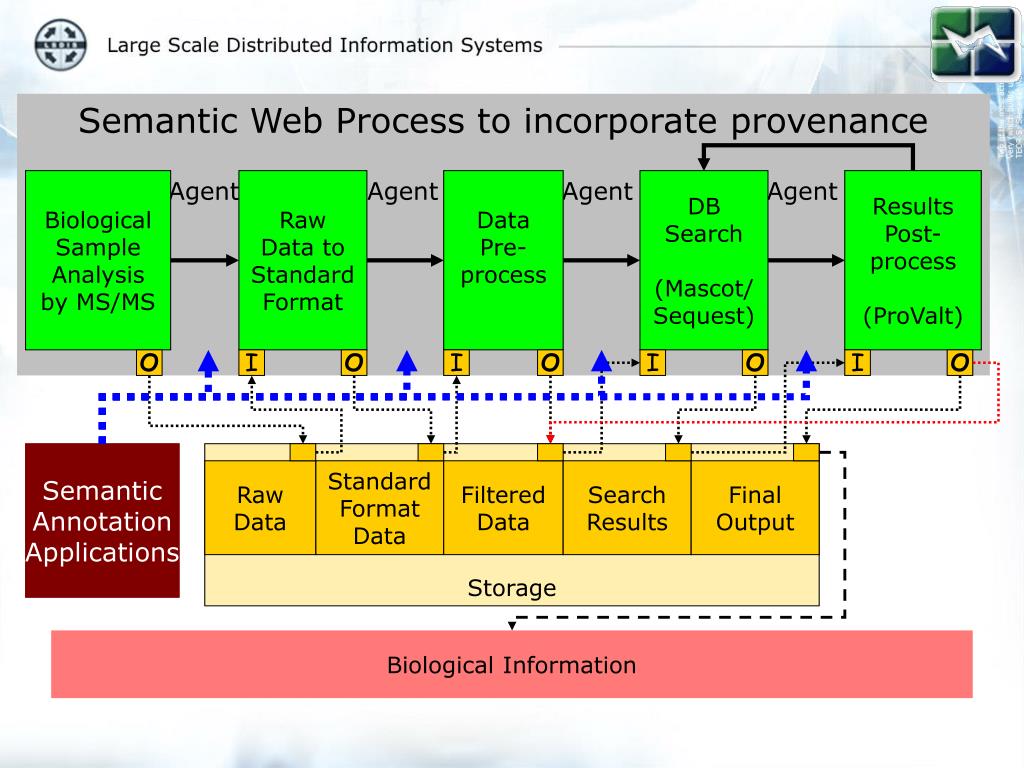Viewport: 1024px width, 768px height.
Task: Click the slide title Semantic Web Process
Action: pyautogui.click(x=503, y=121)
